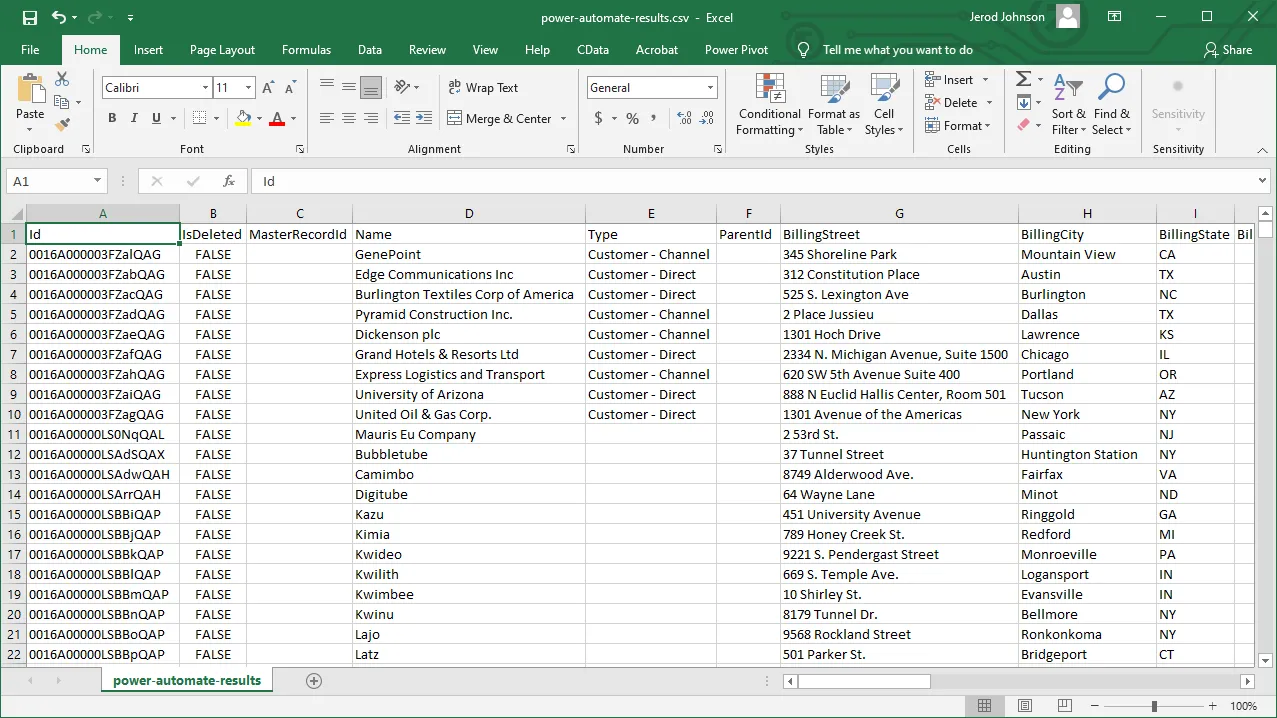Add a new worksheet with the plus button
Image resolution: width=1277 pixels, height=718 pixels.
point(313,680)
